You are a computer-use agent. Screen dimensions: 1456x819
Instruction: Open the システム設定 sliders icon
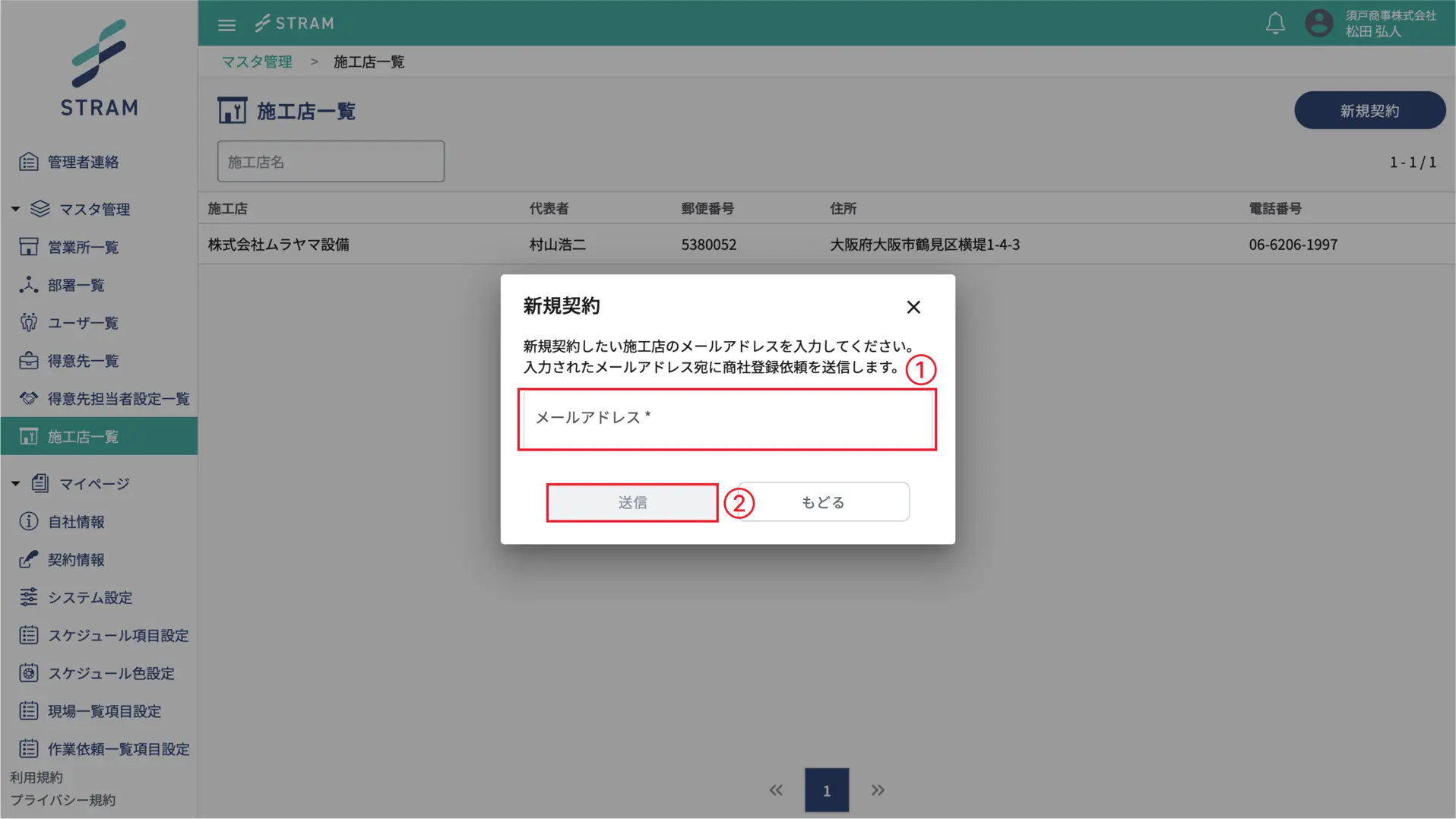[29, 598]
